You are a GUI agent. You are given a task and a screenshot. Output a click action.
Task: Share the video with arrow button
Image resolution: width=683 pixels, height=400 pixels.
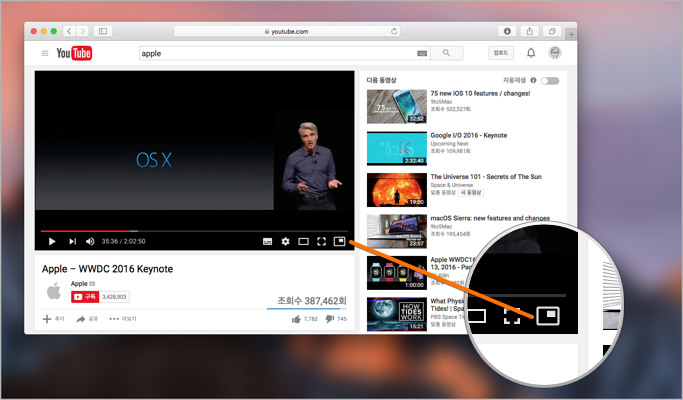click(x=87, y=319)
